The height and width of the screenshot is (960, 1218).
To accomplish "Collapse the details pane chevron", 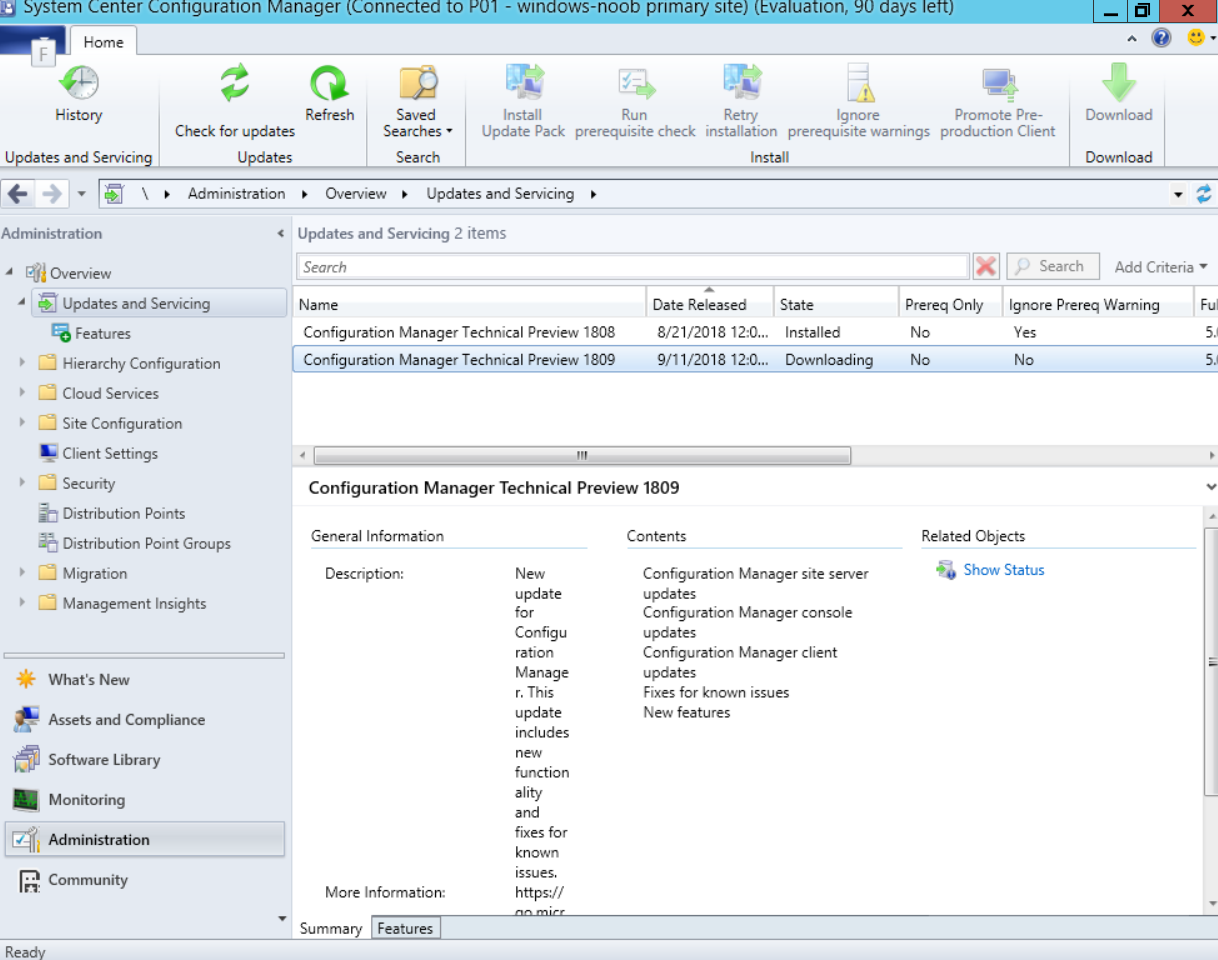I will coord(1211,487).
